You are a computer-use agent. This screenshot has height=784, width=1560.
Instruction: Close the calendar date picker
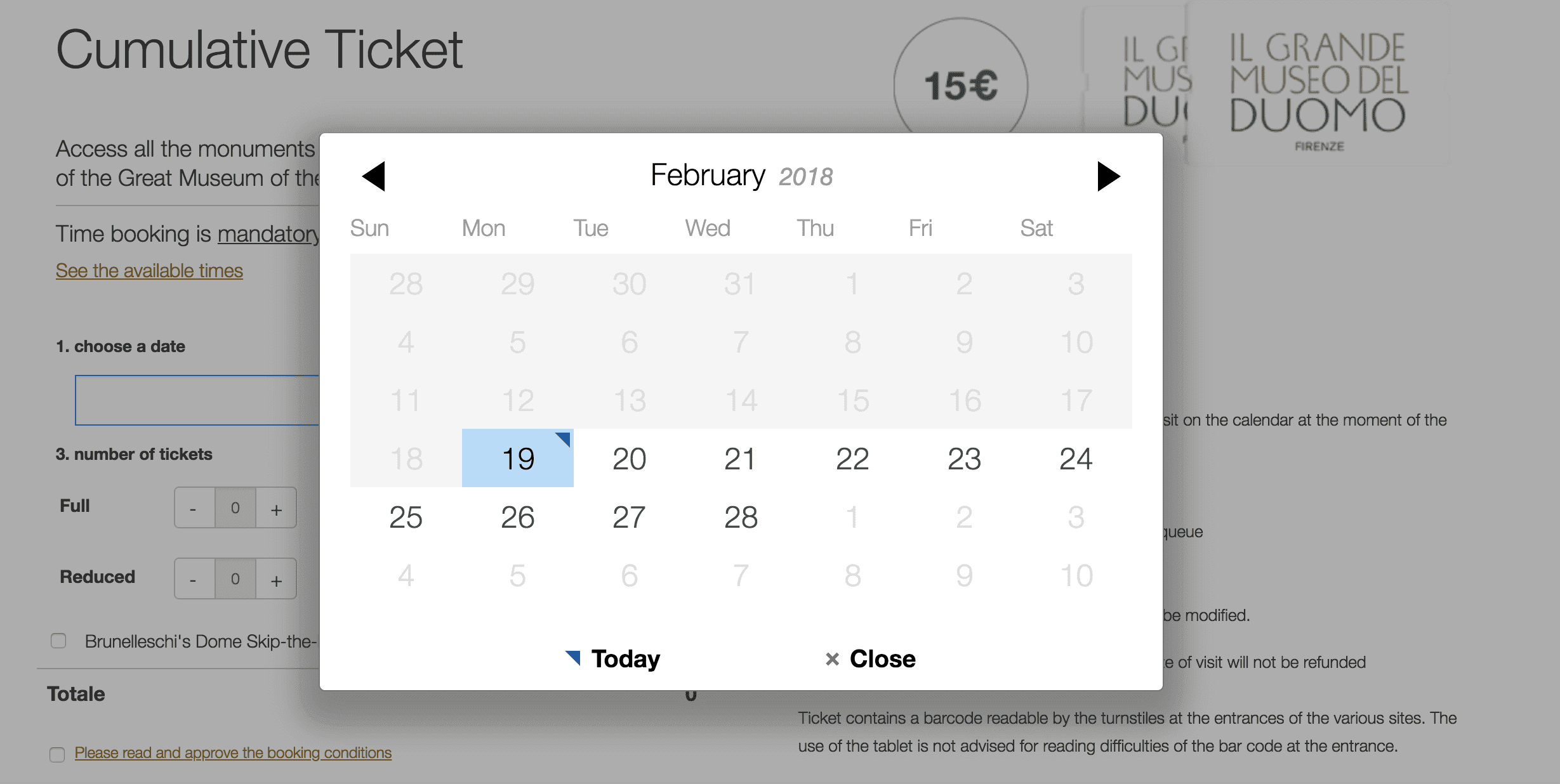click(x=870, y=659)
